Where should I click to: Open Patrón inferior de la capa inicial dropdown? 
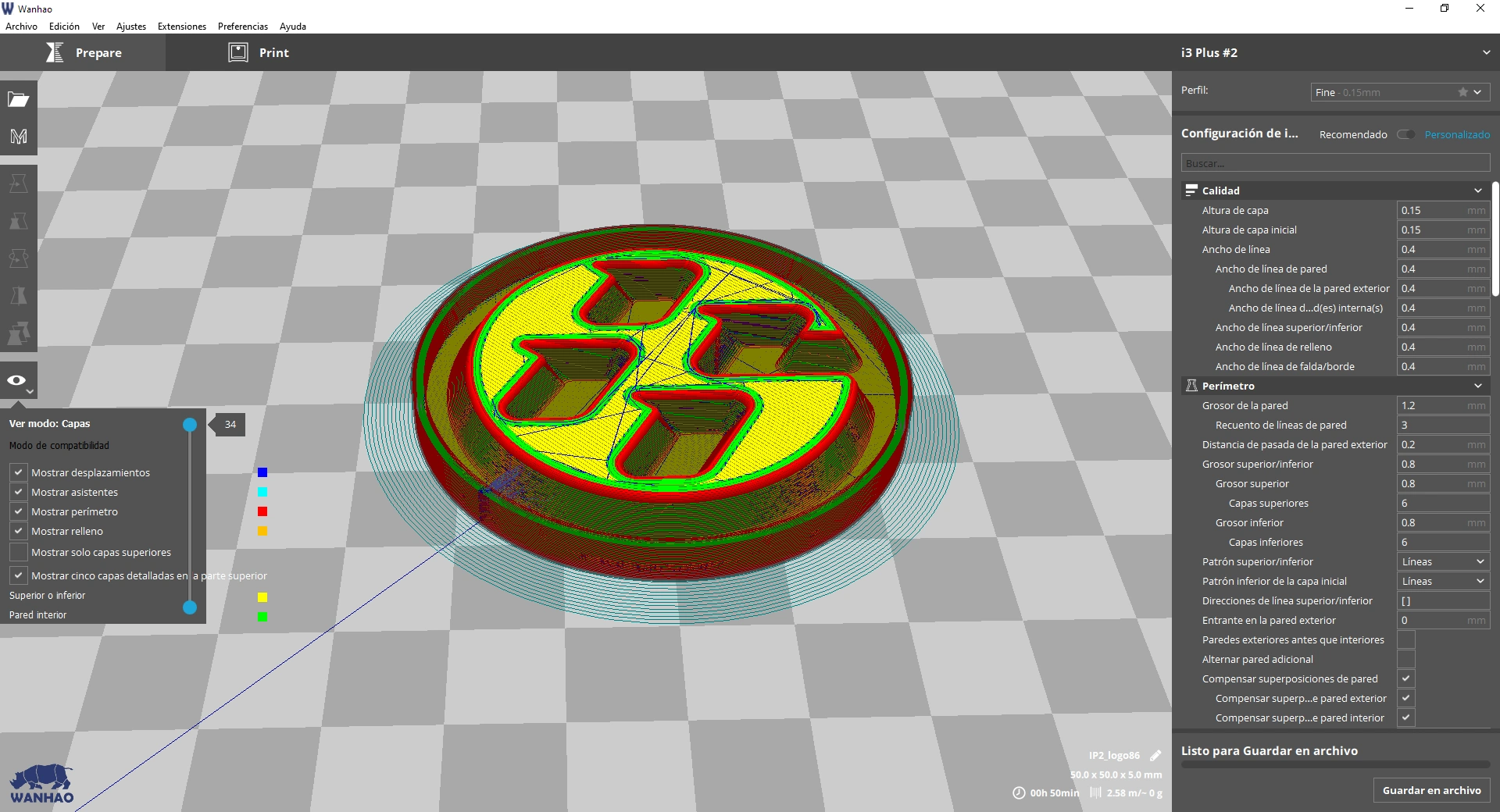pyautogui.click(x=1443, y=581)
